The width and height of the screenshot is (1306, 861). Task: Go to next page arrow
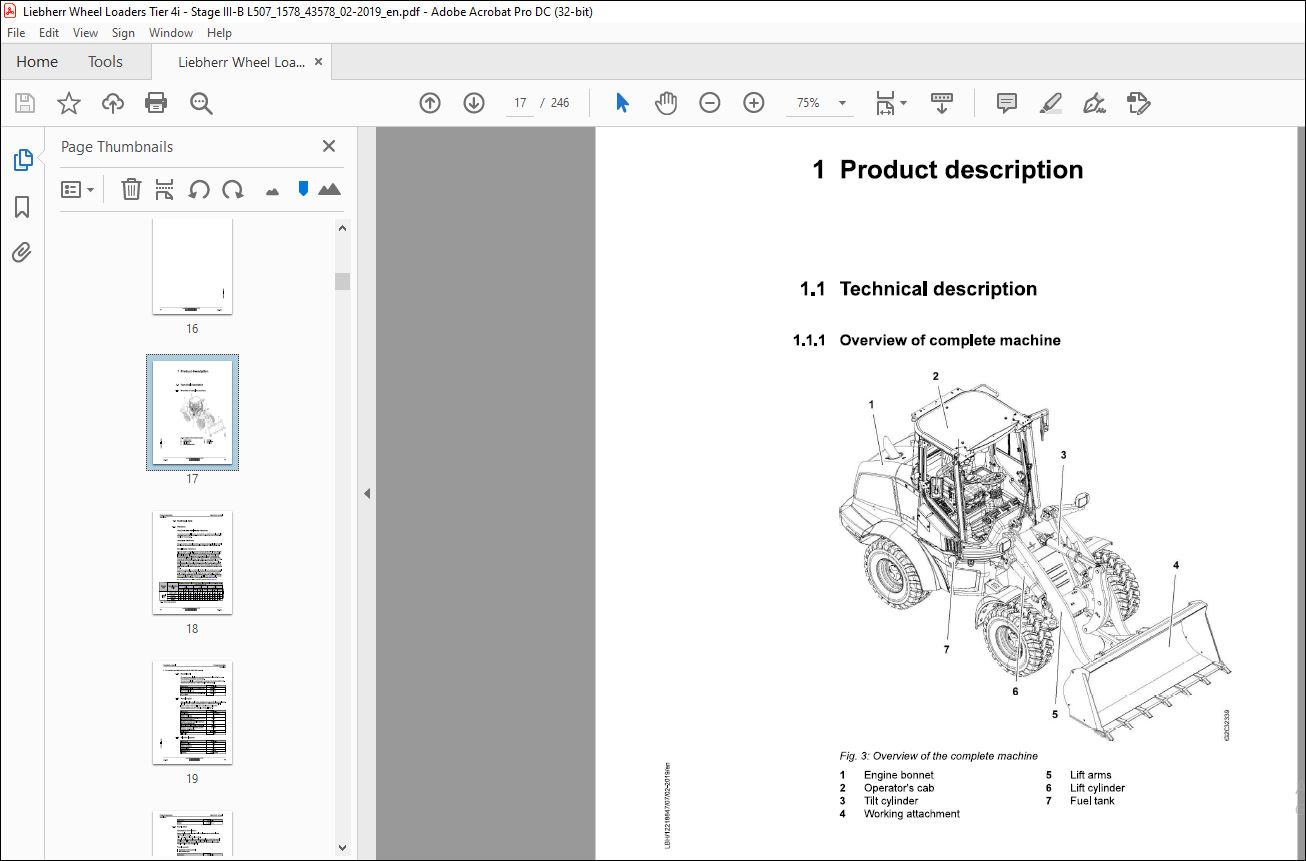tap(474, 103)
